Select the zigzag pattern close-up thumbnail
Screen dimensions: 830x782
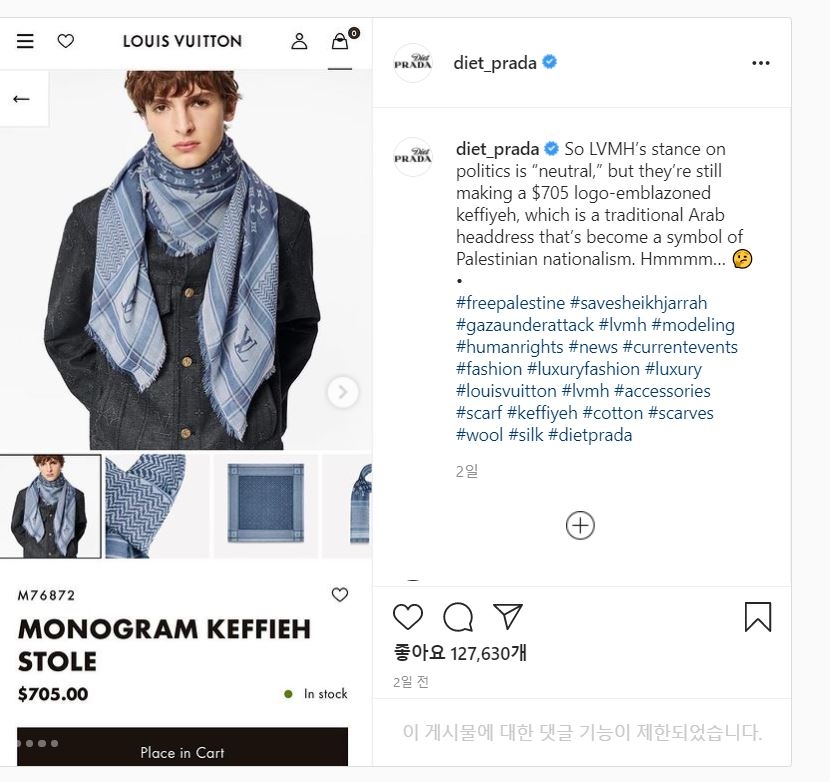coord(158,506)
